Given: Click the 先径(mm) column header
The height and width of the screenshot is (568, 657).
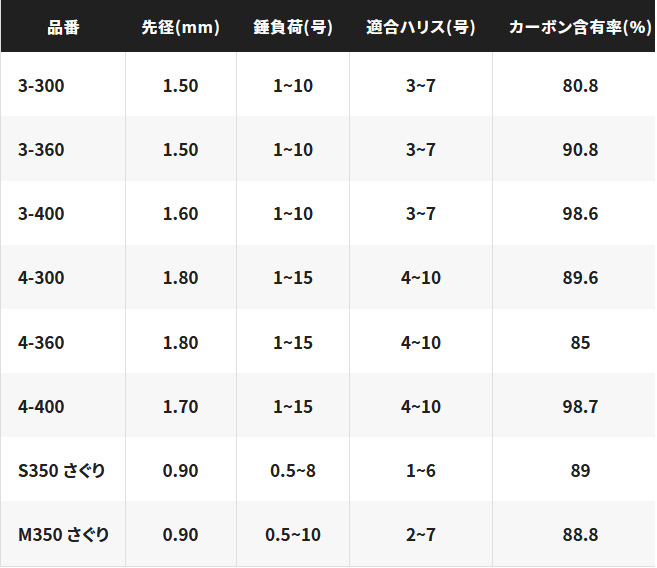Looking at the screenshot, I should tap(180, 27).
